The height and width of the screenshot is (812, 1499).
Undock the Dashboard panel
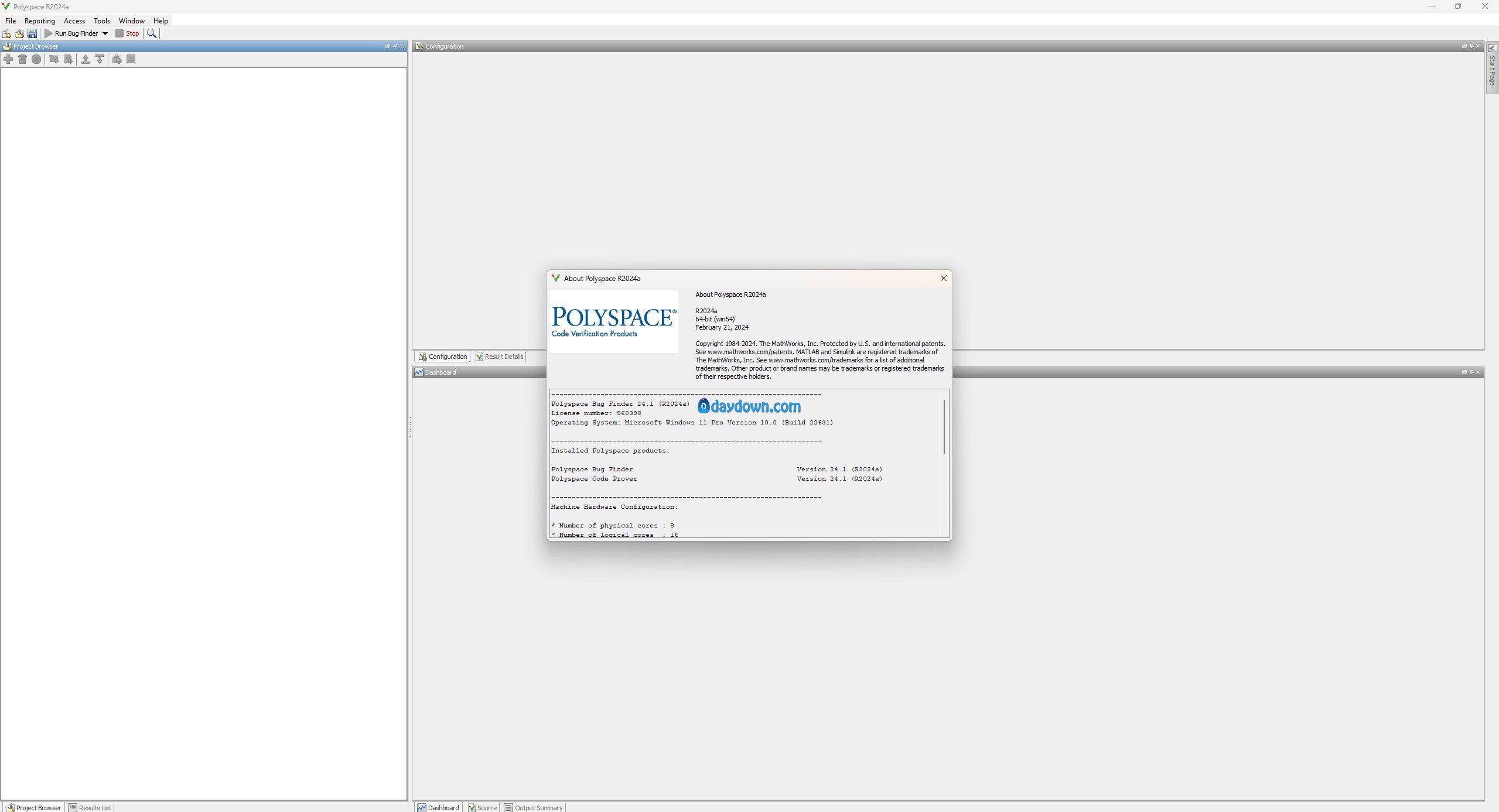click(1464, 372)
